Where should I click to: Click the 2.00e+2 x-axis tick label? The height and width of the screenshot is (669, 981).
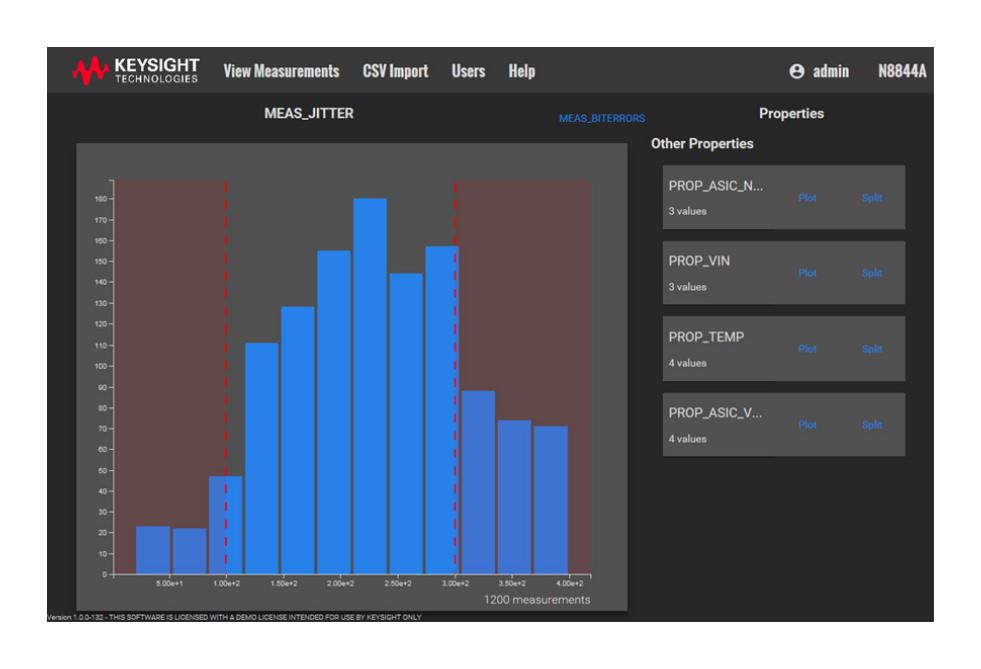tap(340, 583)
